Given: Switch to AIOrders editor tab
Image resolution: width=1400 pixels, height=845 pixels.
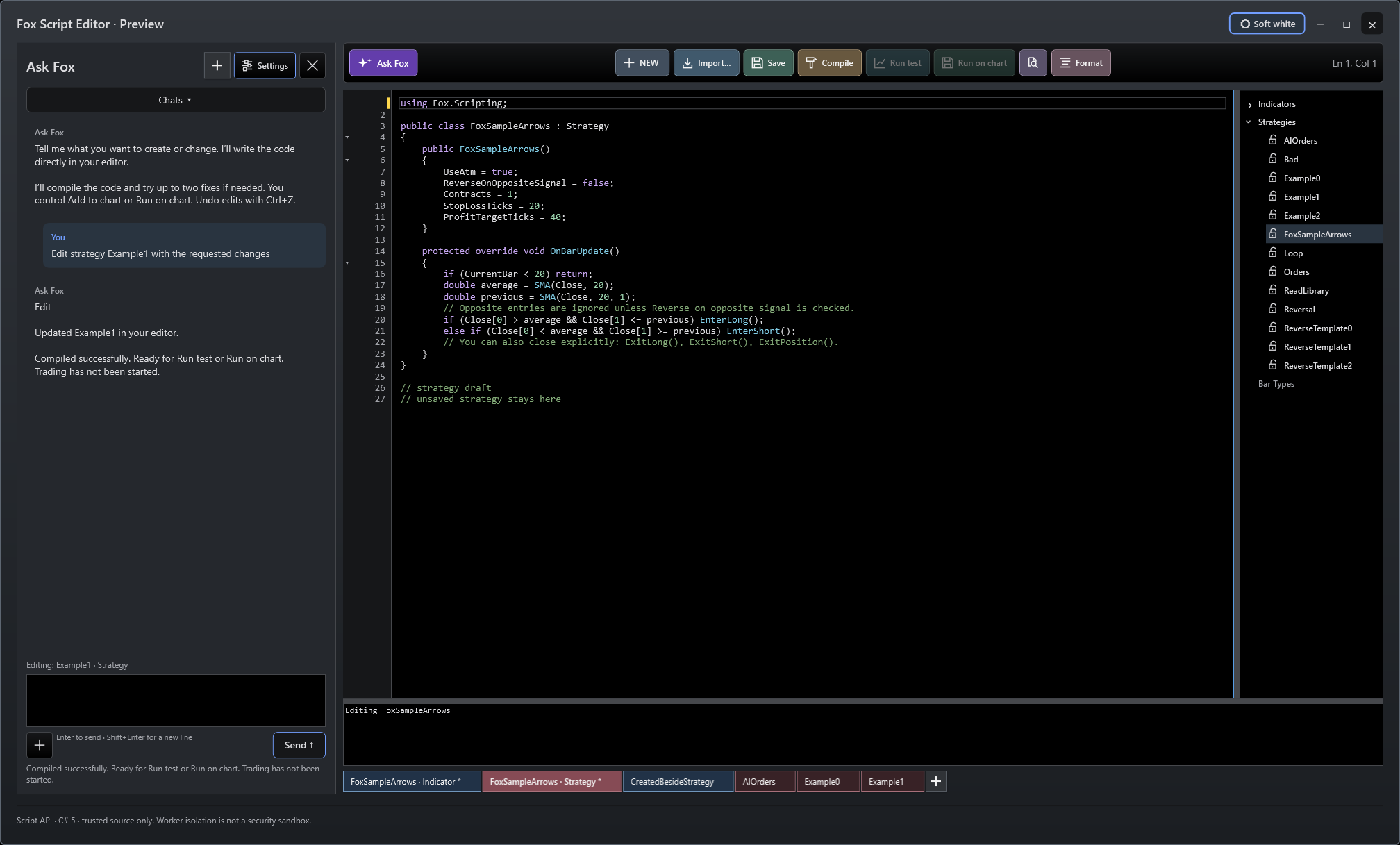Looking at the screenshot, I should [765, 781].
